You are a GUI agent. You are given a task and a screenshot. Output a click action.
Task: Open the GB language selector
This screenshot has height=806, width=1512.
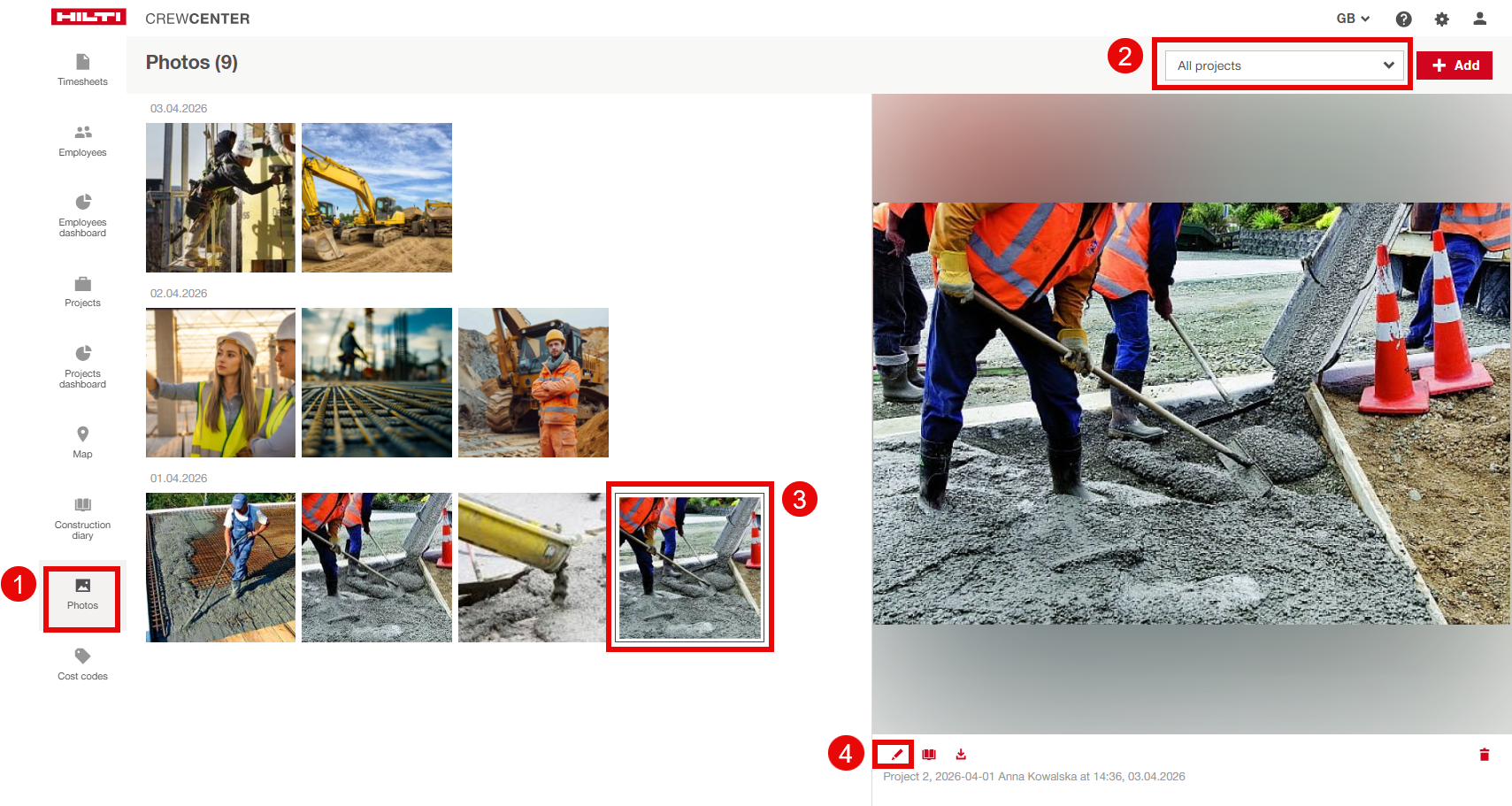[x=1353, y=19]
